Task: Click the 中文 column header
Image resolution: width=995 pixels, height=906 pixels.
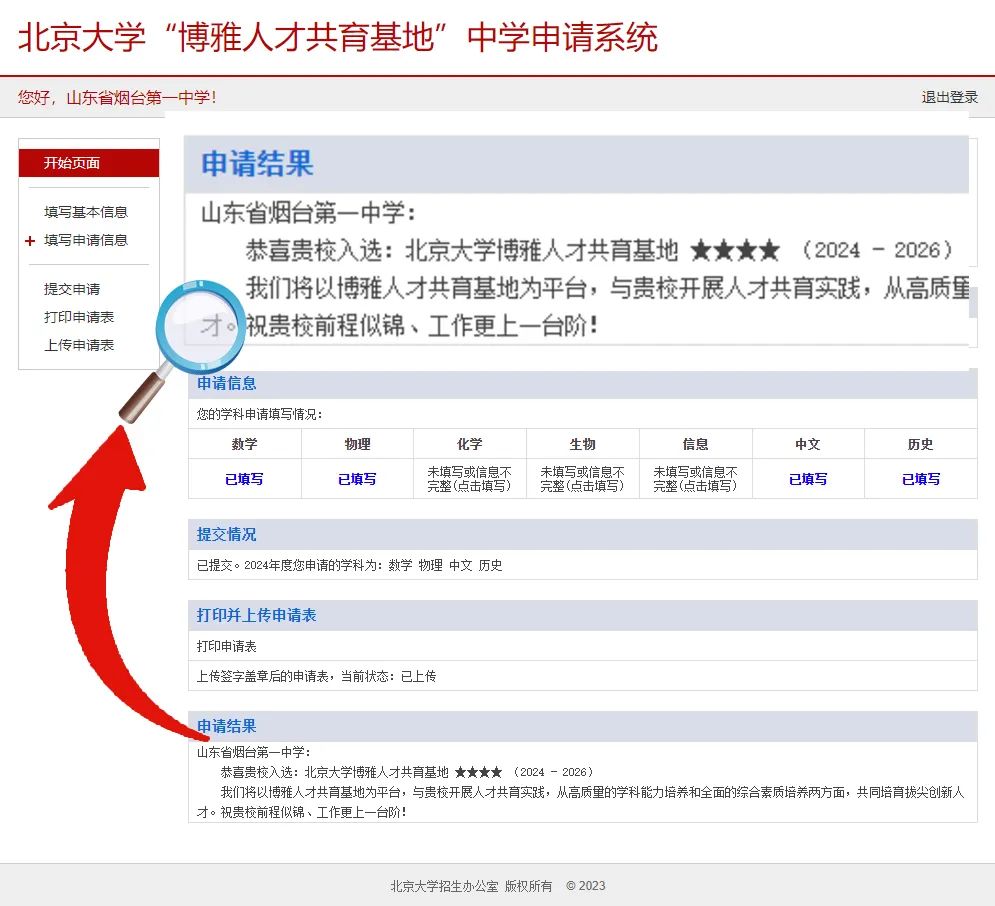Action: [x=808, y=444]
